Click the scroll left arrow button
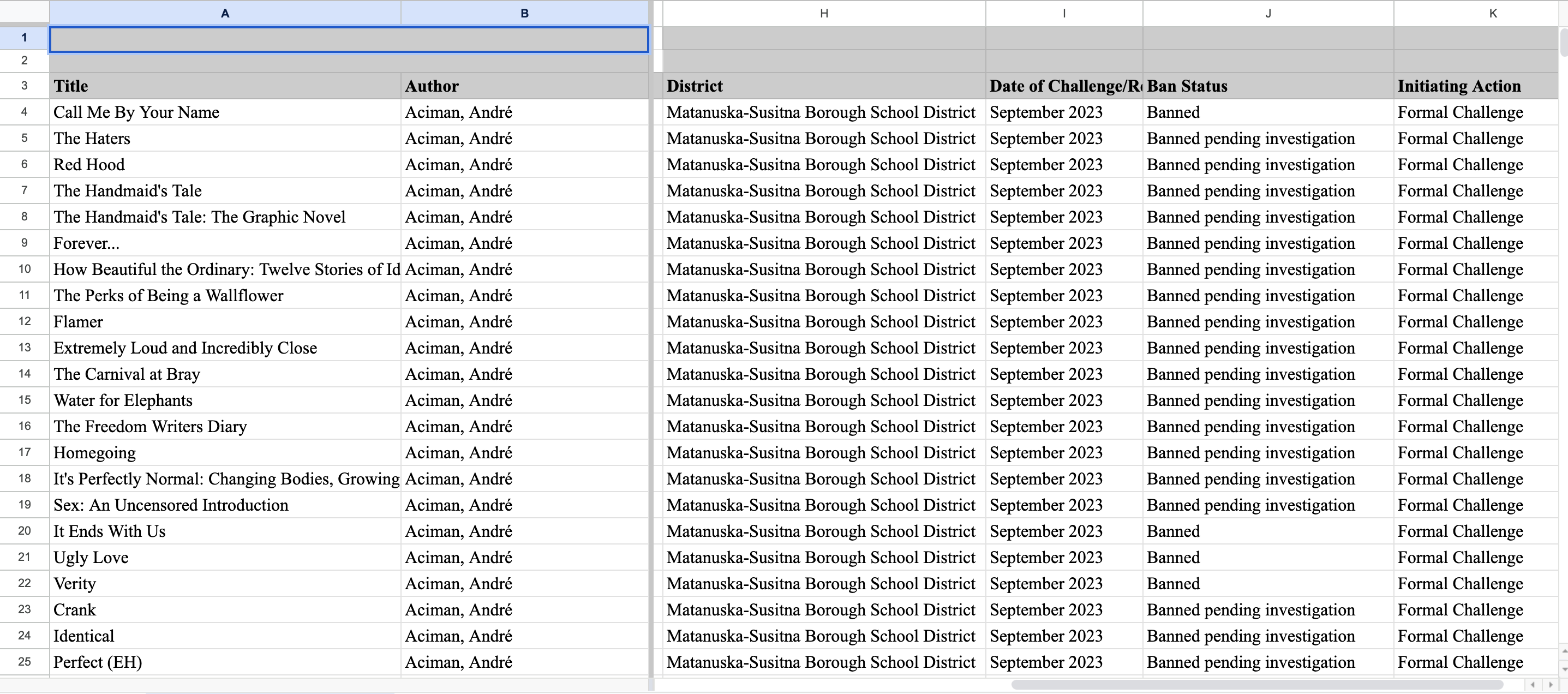Screen dimensions: 1568x694 [x=1533, y=684]
